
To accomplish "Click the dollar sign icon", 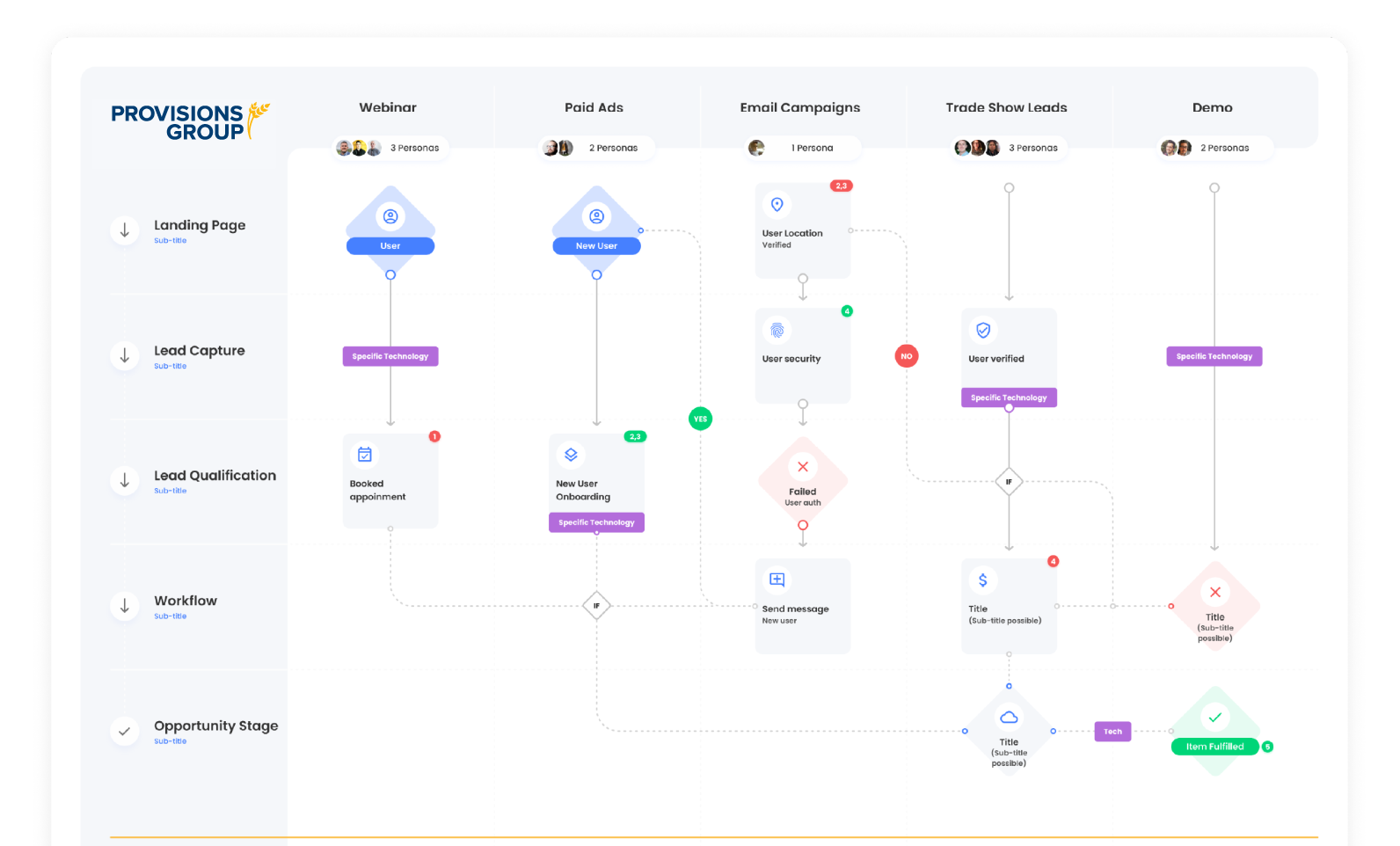I will click(983, 580).
